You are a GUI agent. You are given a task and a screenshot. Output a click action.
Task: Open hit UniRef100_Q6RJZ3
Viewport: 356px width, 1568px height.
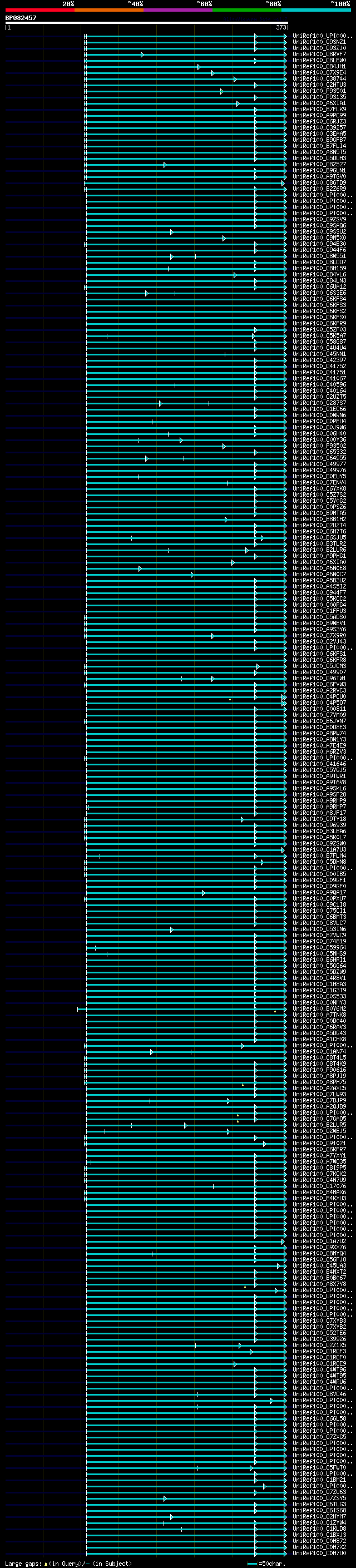[319, 122]
